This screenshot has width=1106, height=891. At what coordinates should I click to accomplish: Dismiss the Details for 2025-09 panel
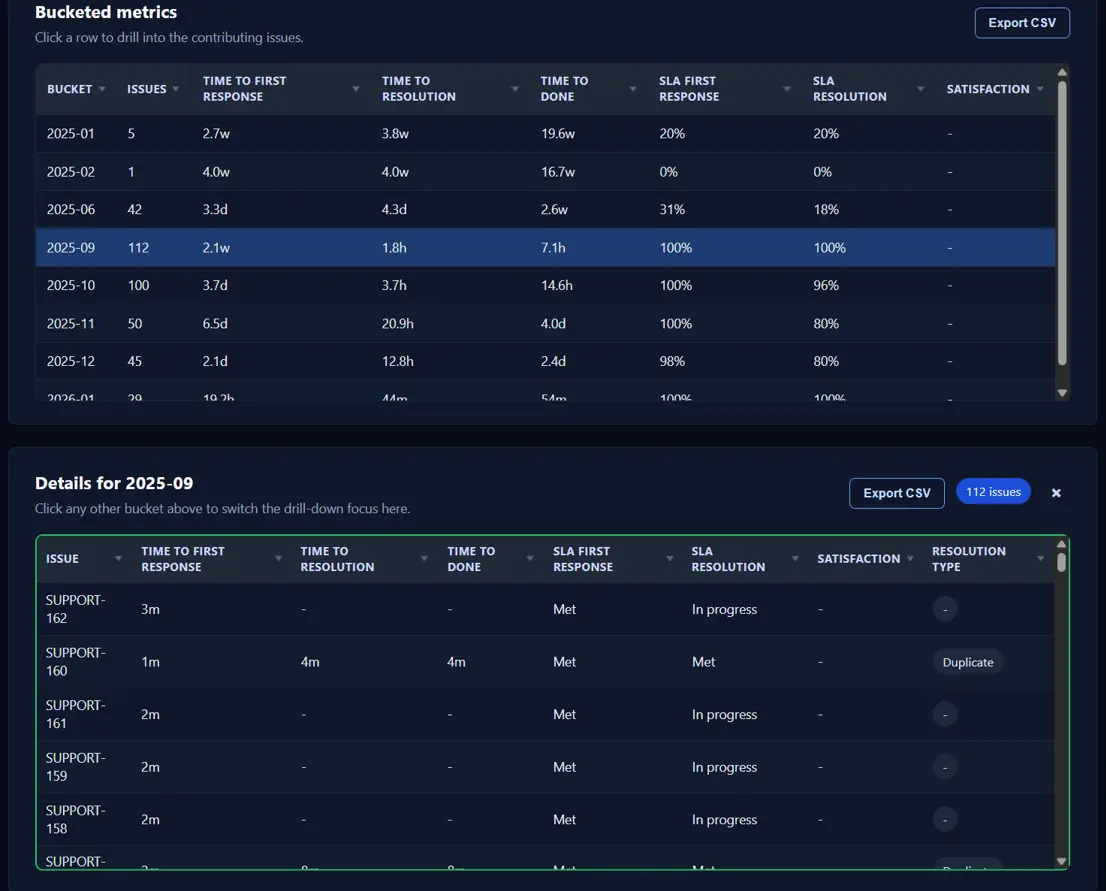coord(1056,492)
